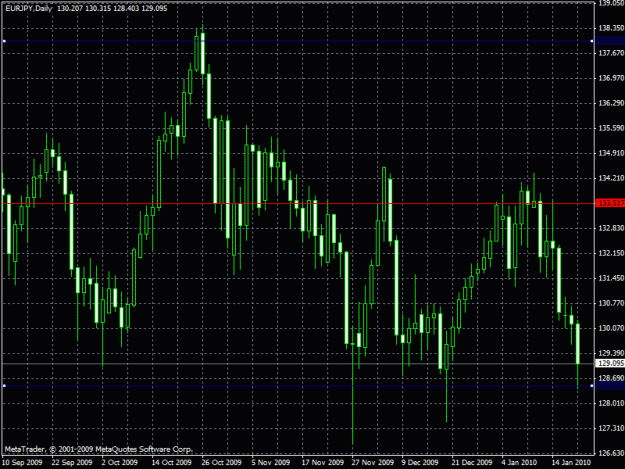
Task: Select the right handle of the lower blue line
Action: (x=592, y=386)
